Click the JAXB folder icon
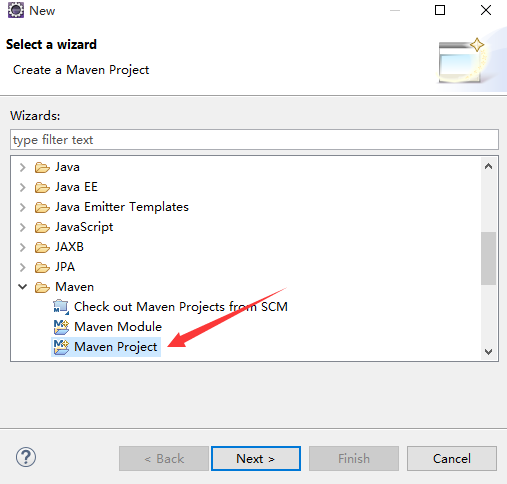This screenshot has width=507, height=484. coord(42,247)
